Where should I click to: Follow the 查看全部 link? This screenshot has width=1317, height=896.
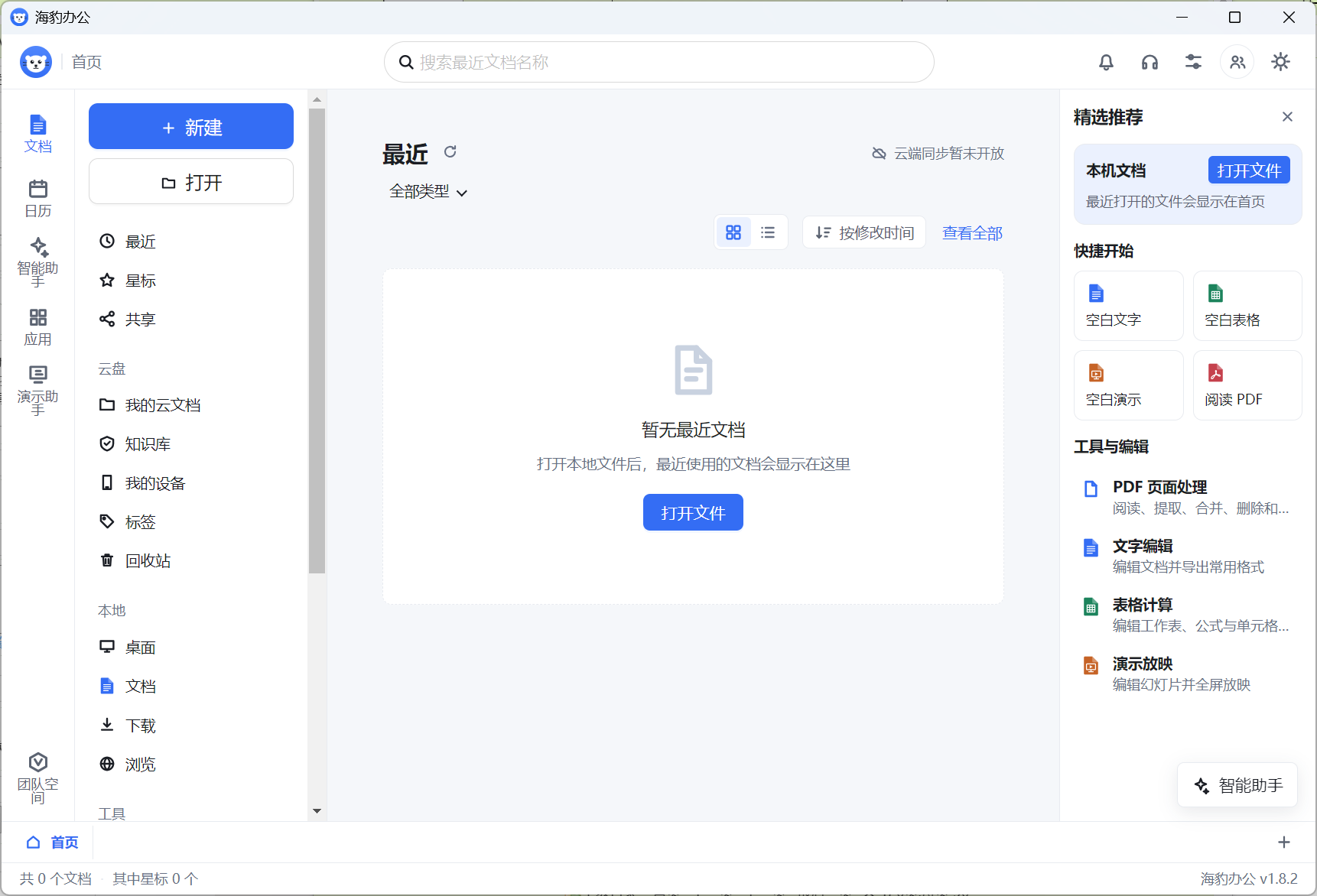point(972,233)
